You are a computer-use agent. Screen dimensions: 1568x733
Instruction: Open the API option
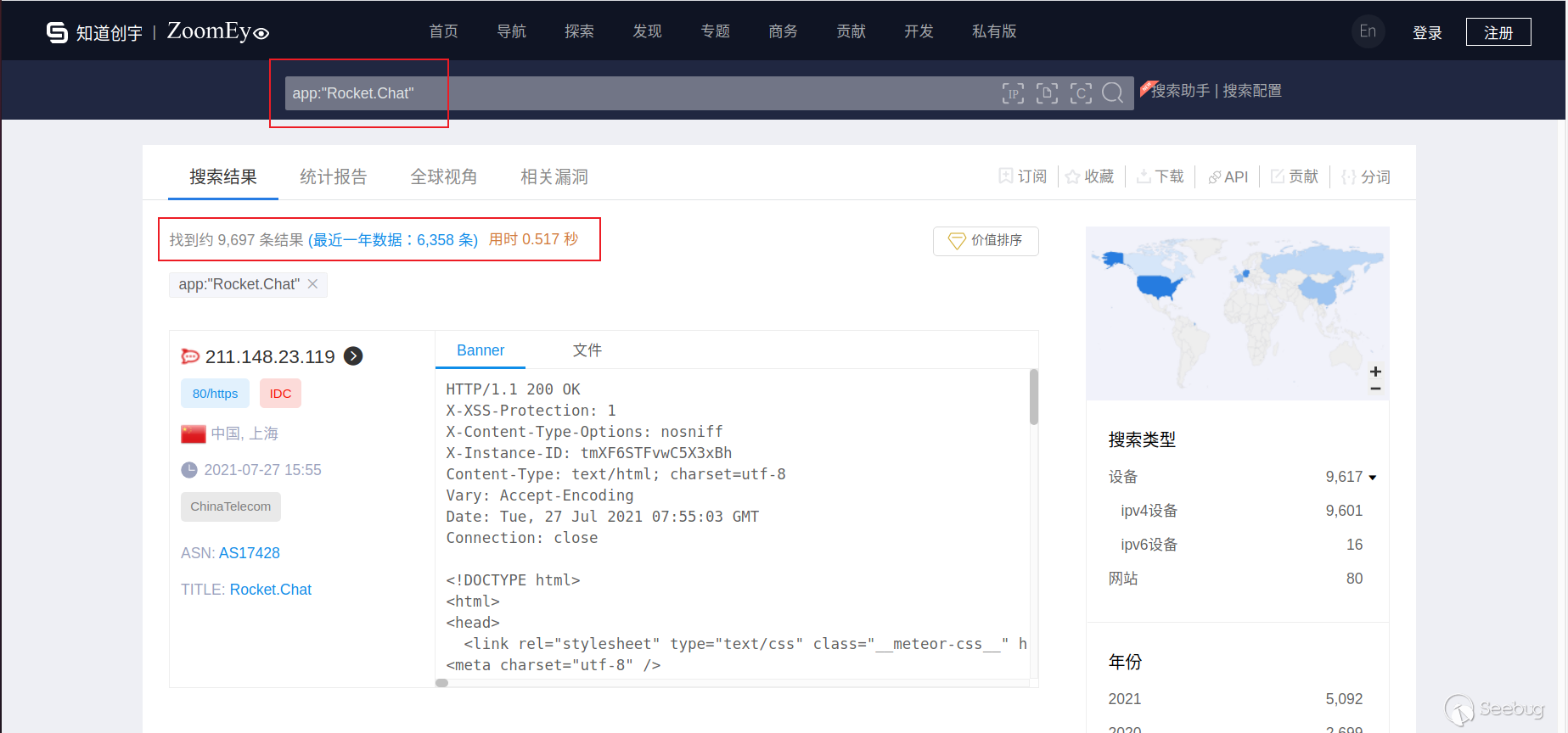pos(1228,176)
